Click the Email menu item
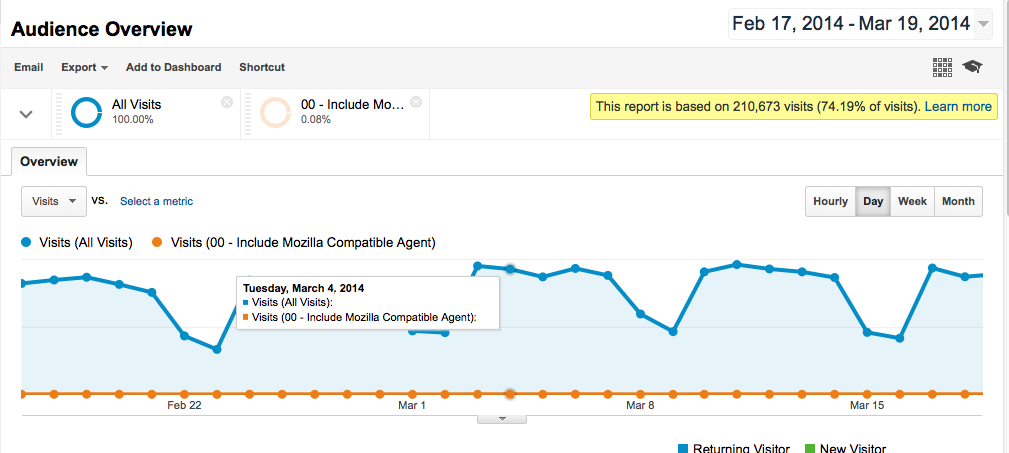Screen dimensions: 1009x453 pos(28,67)
